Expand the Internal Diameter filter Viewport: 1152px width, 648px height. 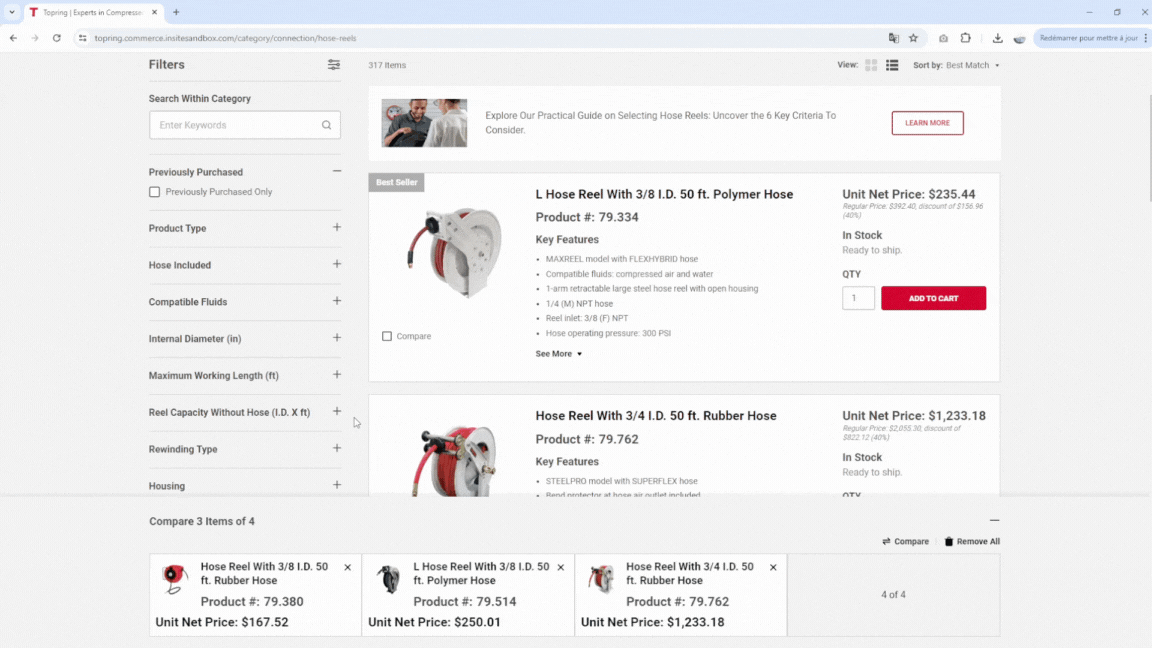pos(336,338)
